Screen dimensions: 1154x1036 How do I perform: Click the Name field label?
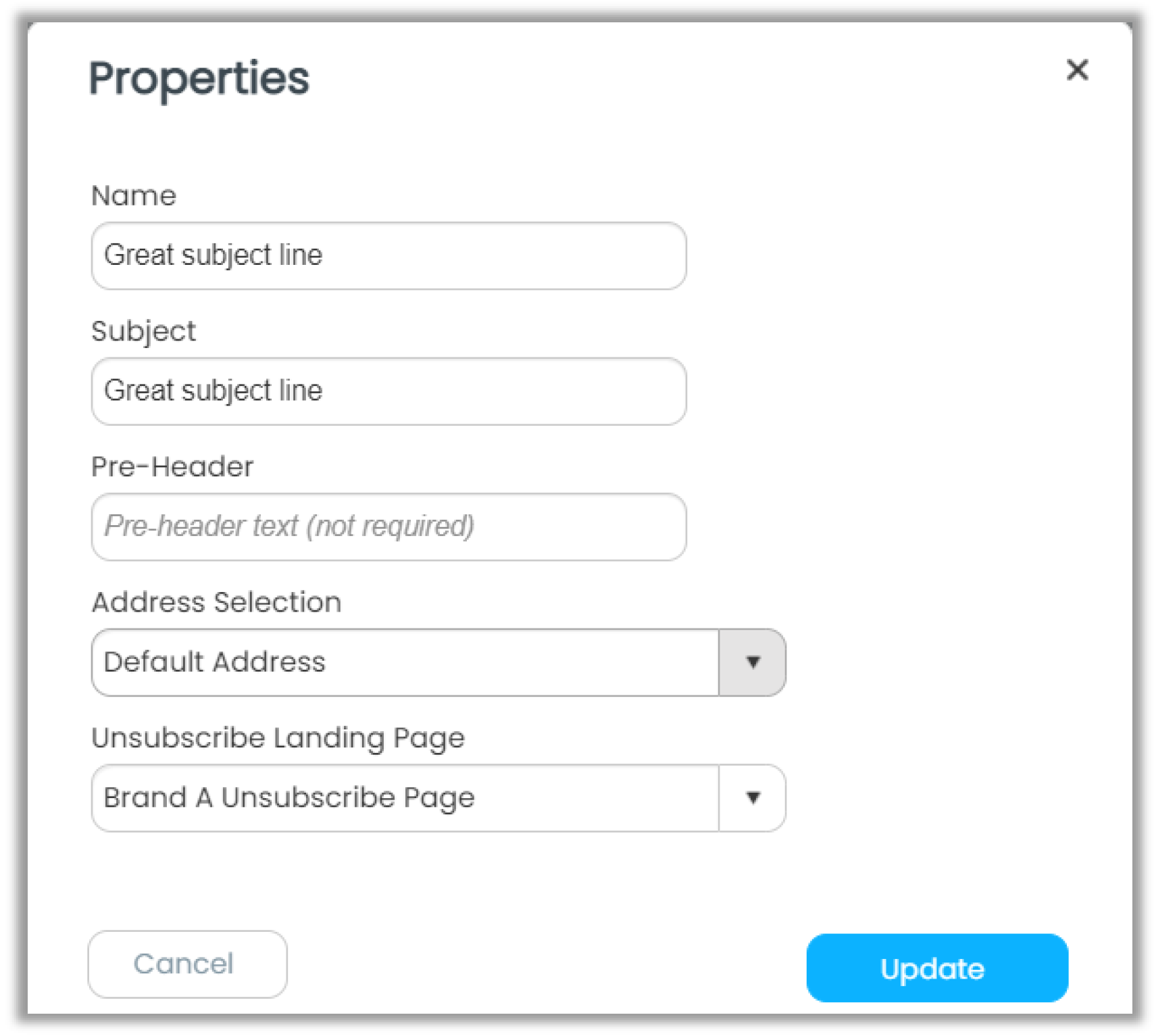click(134, 195)
